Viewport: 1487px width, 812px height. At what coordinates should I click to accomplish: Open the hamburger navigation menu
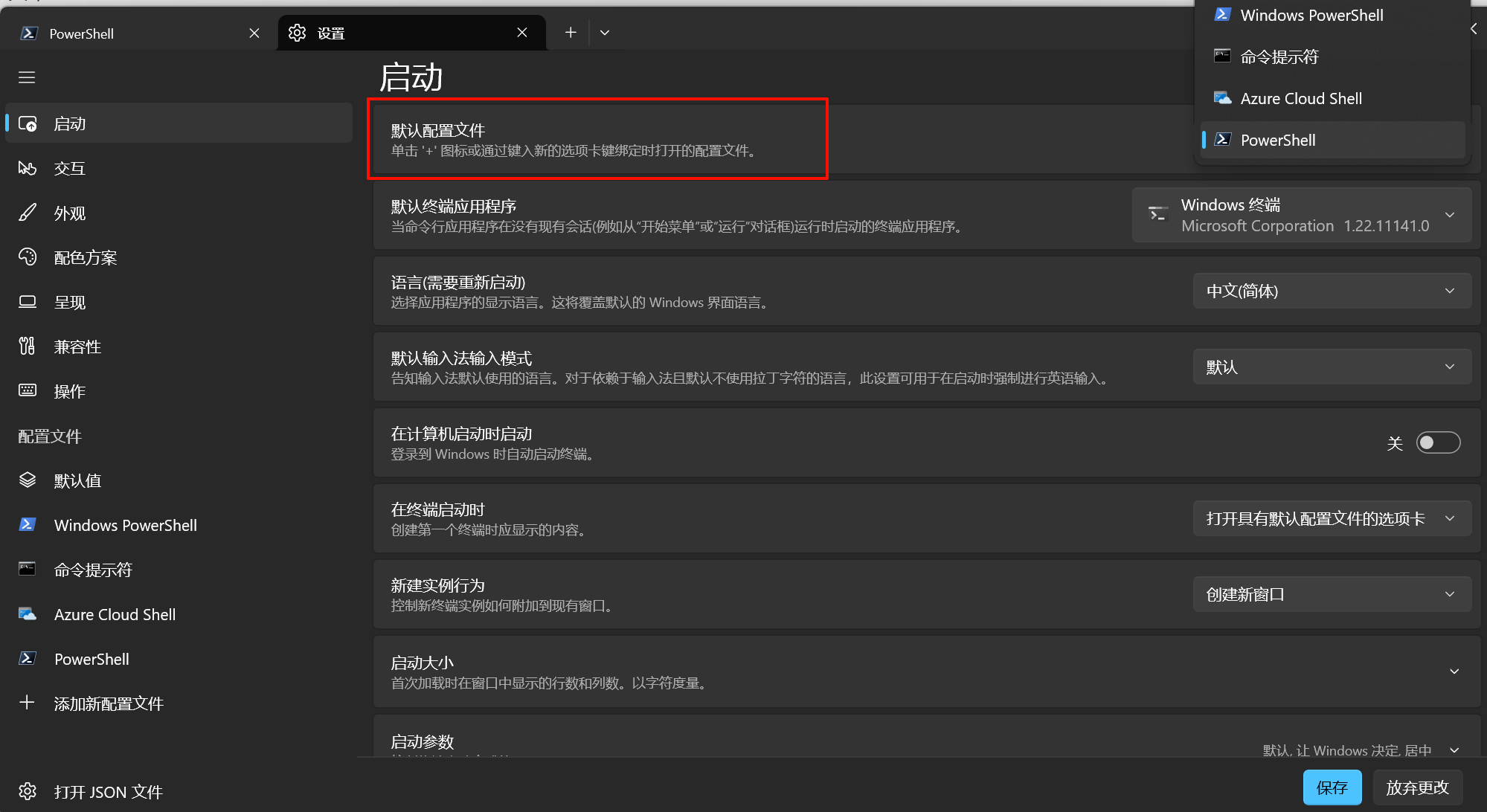[27, 77]
